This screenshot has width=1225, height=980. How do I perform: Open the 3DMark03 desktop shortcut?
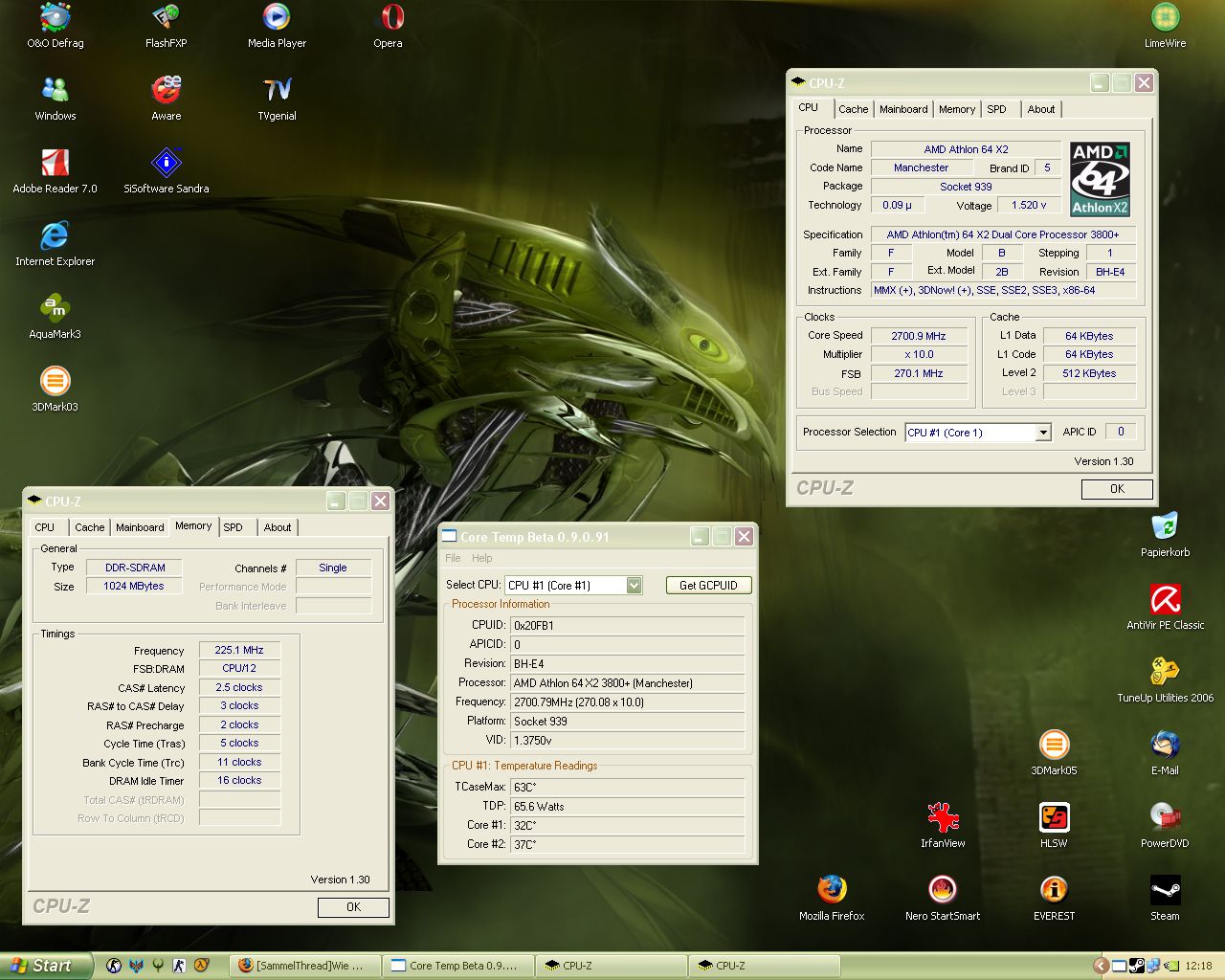(55, 390)
